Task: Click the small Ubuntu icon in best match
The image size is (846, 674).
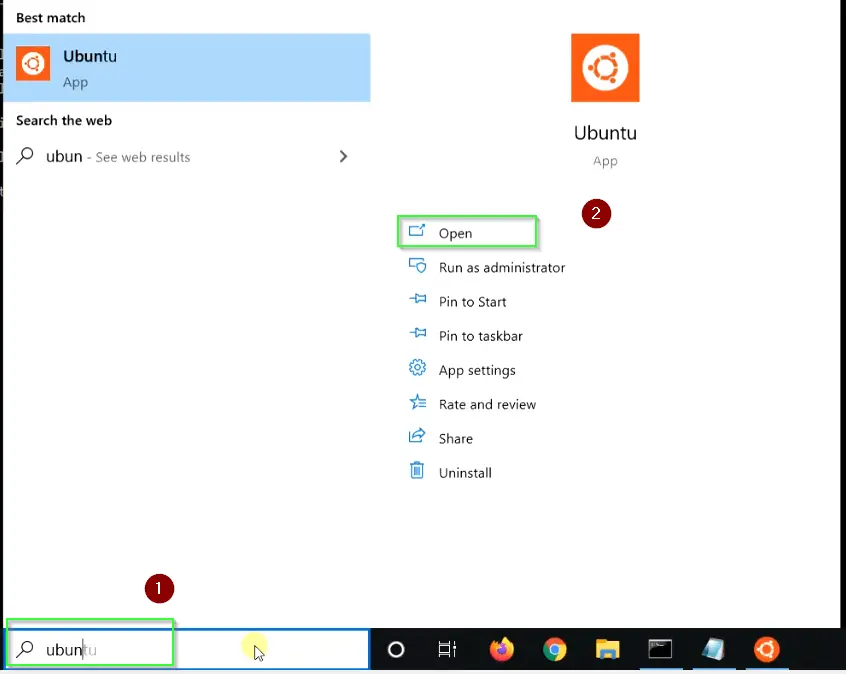Action: [x=33, y=63]
